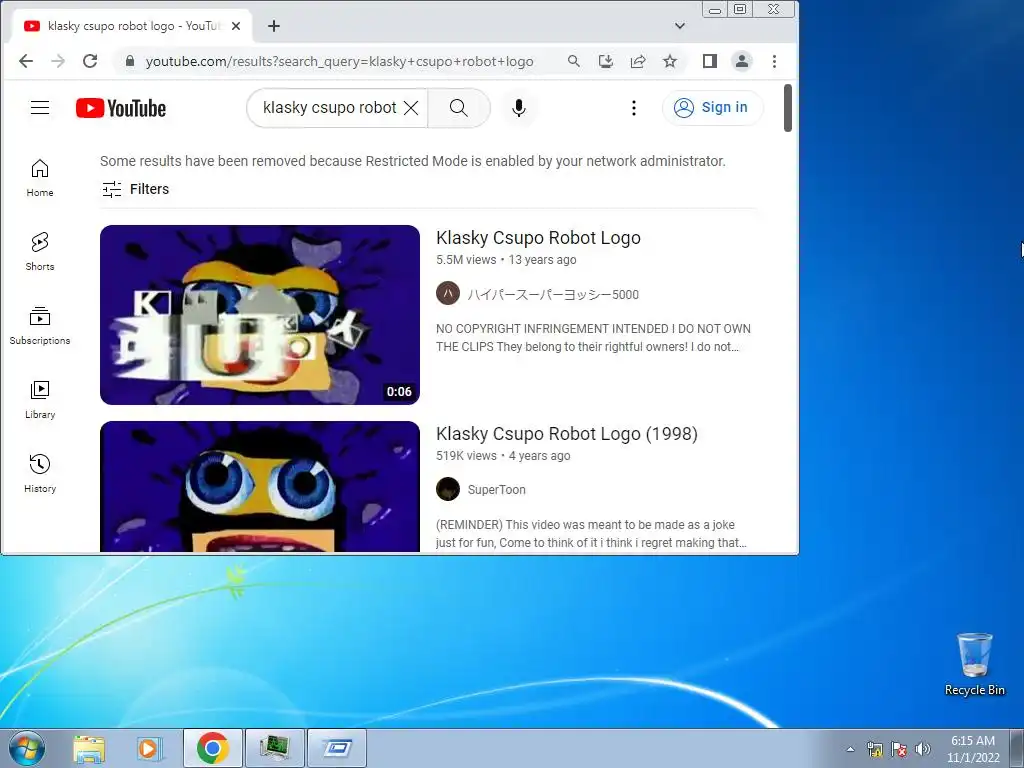Open Subscriptions in the sidebar
Image resolution: width=1024 pixels, height=768 pixels.
(x=40, y=325)
